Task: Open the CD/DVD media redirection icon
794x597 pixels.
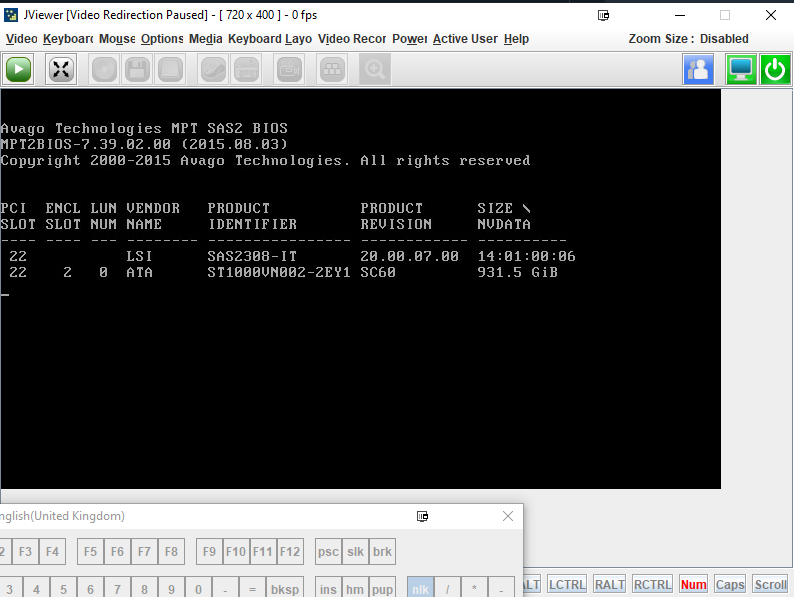Action: (x=104, y=69)
